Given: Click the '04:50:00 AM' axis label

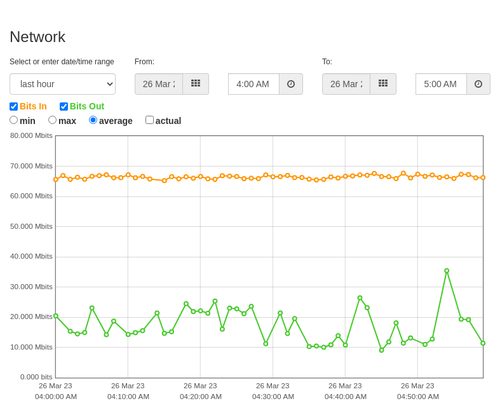Looking at the screenshot, I should (x=418, y=397).
